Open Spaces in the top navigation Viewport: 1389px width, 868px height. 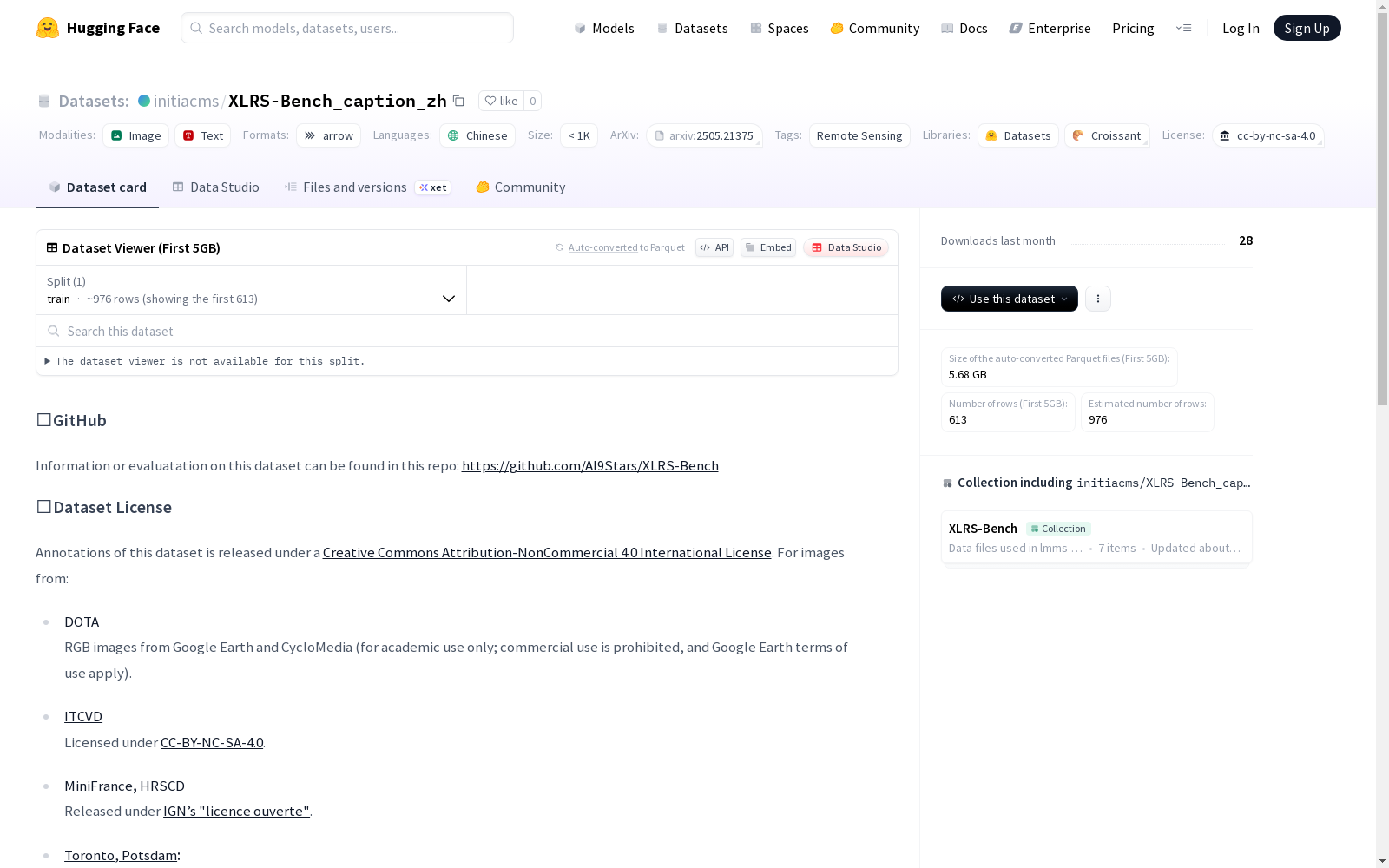coord(780,28)
